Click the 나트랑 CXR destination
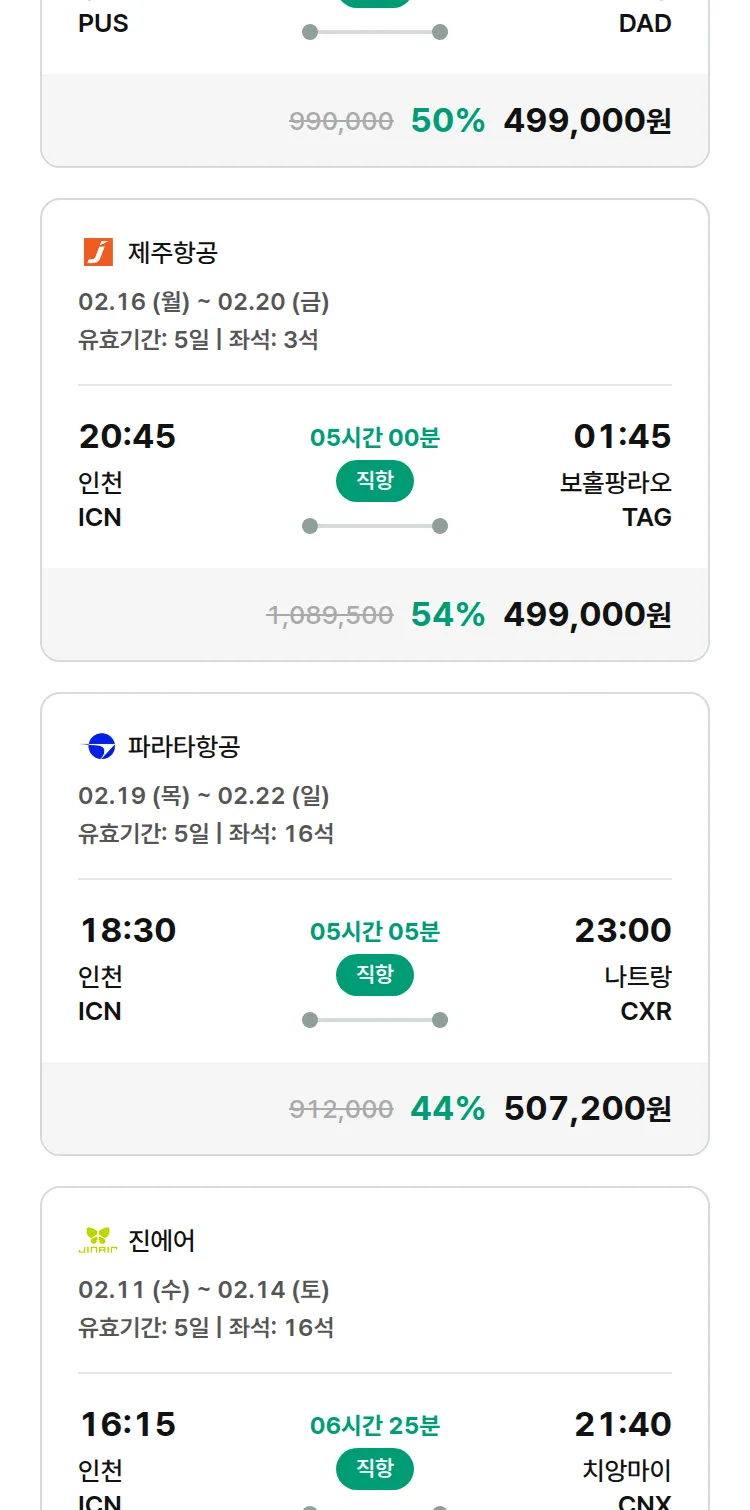Viewport: 750px width, 1510px height. coord(638,993)
